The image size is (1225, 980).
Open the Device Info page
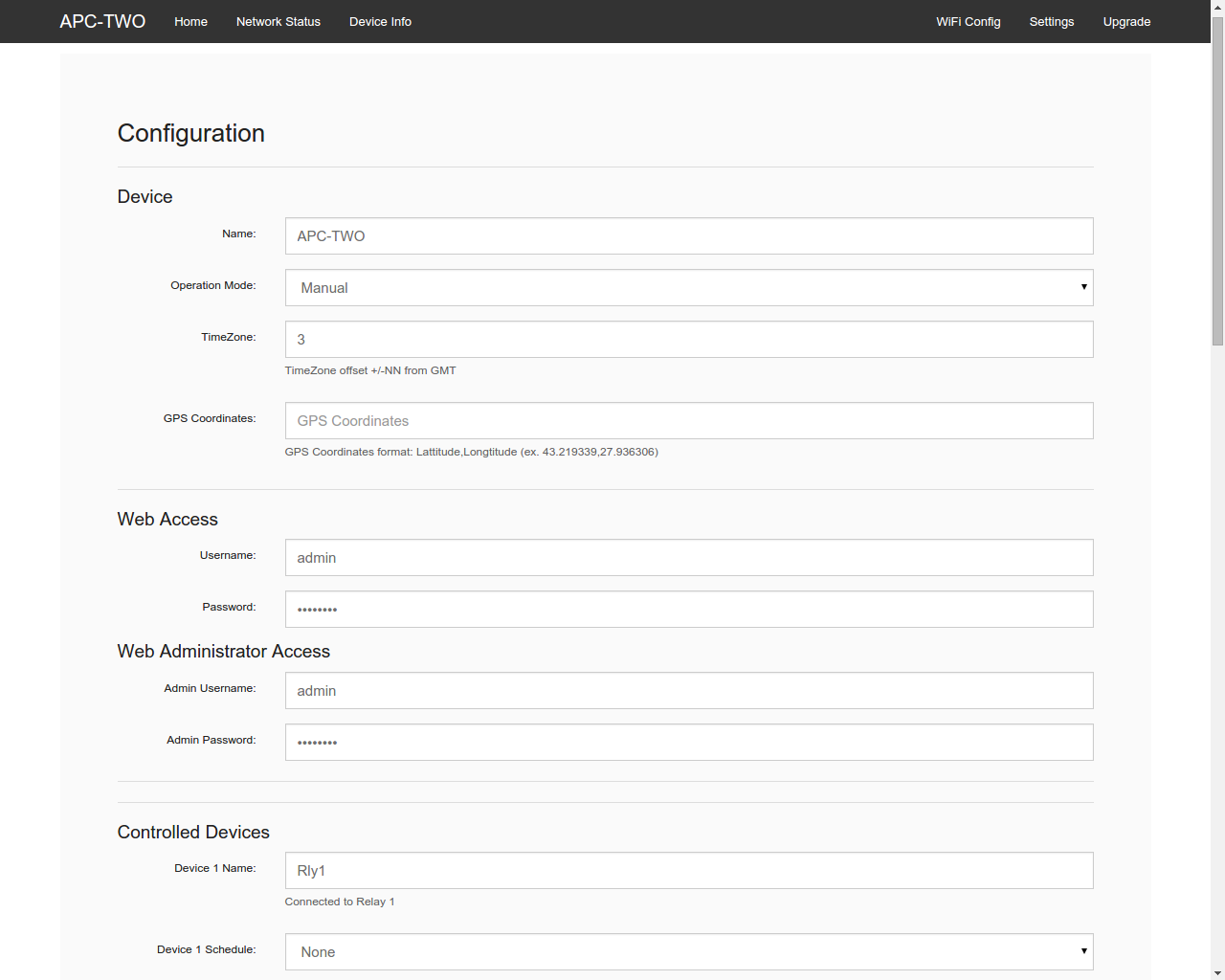(x=380, y=21)
